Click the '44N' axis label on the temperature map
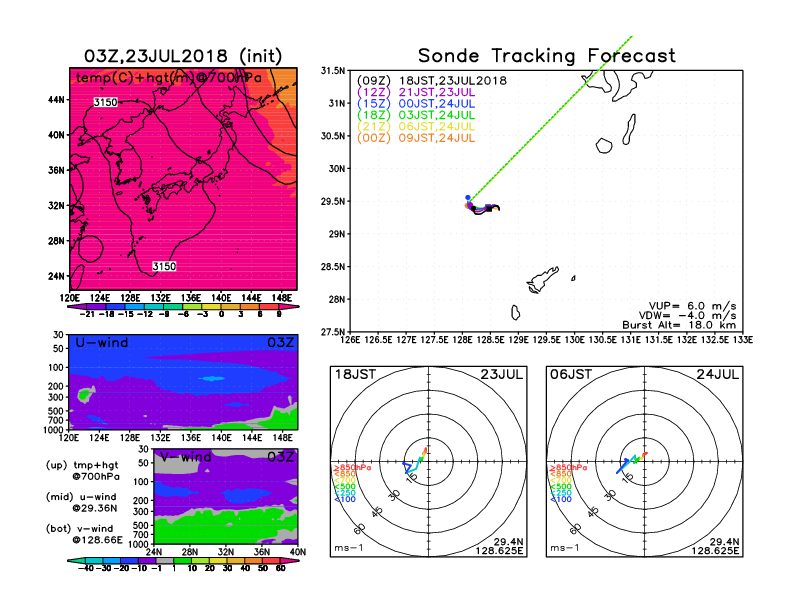 pos(56,99)
